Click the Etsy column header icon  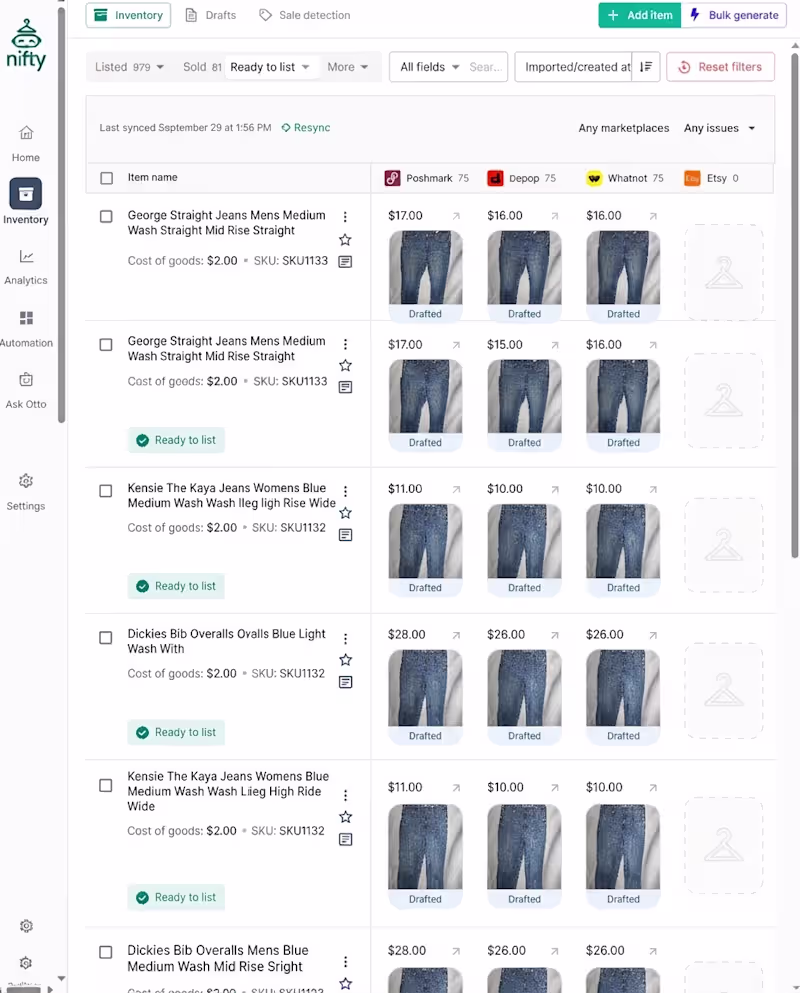point(692,178)
